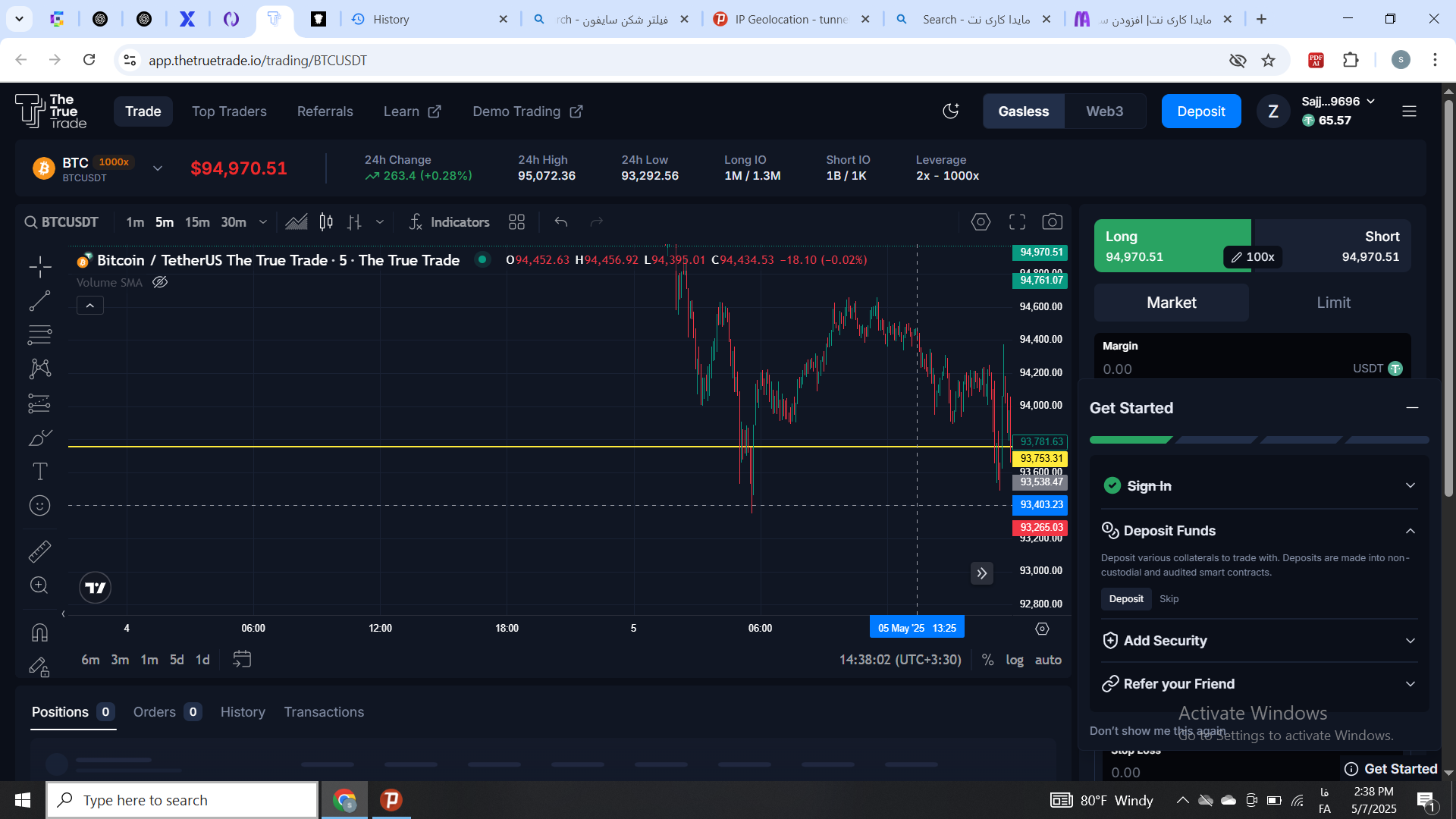
Task: Open the Transactions tab
Action: coord(324,712)
